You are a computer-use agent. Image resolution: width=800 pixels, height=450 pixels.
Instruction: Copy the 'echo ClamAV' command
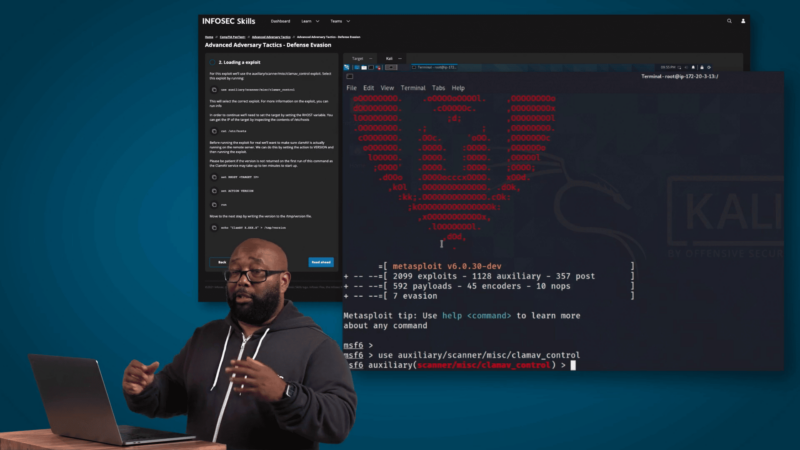click(215, 227)
